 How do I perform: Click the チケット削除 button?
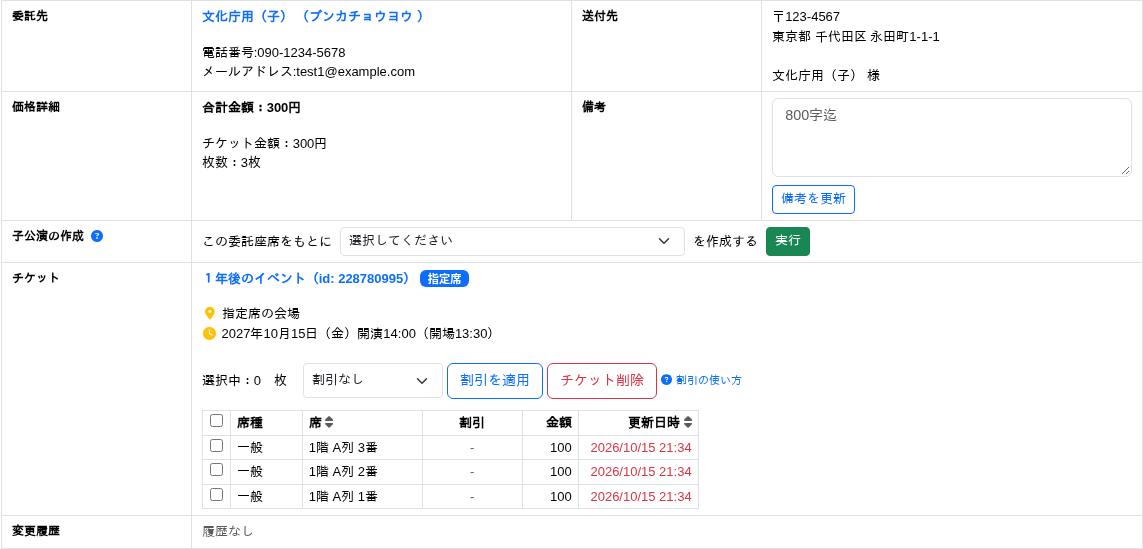coord(602,381)
